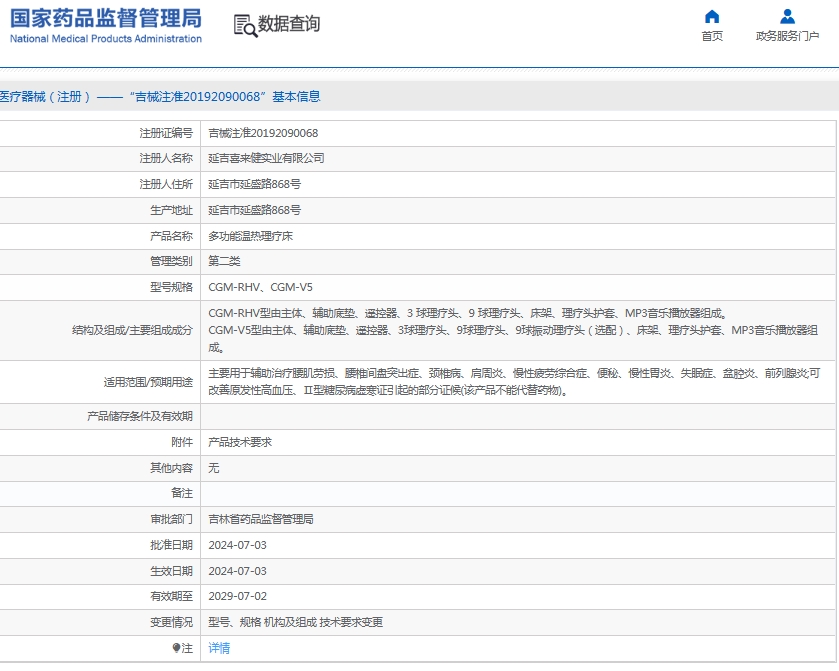This screenshot has height=671, width=839.
Task: Select model spec CGM-RHV、CGM-V5
Action: (x=260, y=287)
